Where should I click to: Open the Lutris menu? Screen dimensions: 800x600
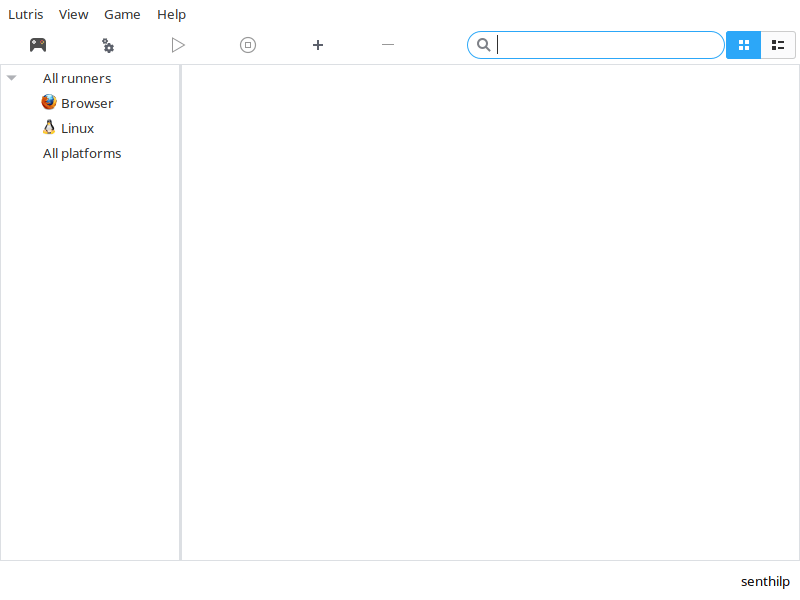click(x=25, y=14)
